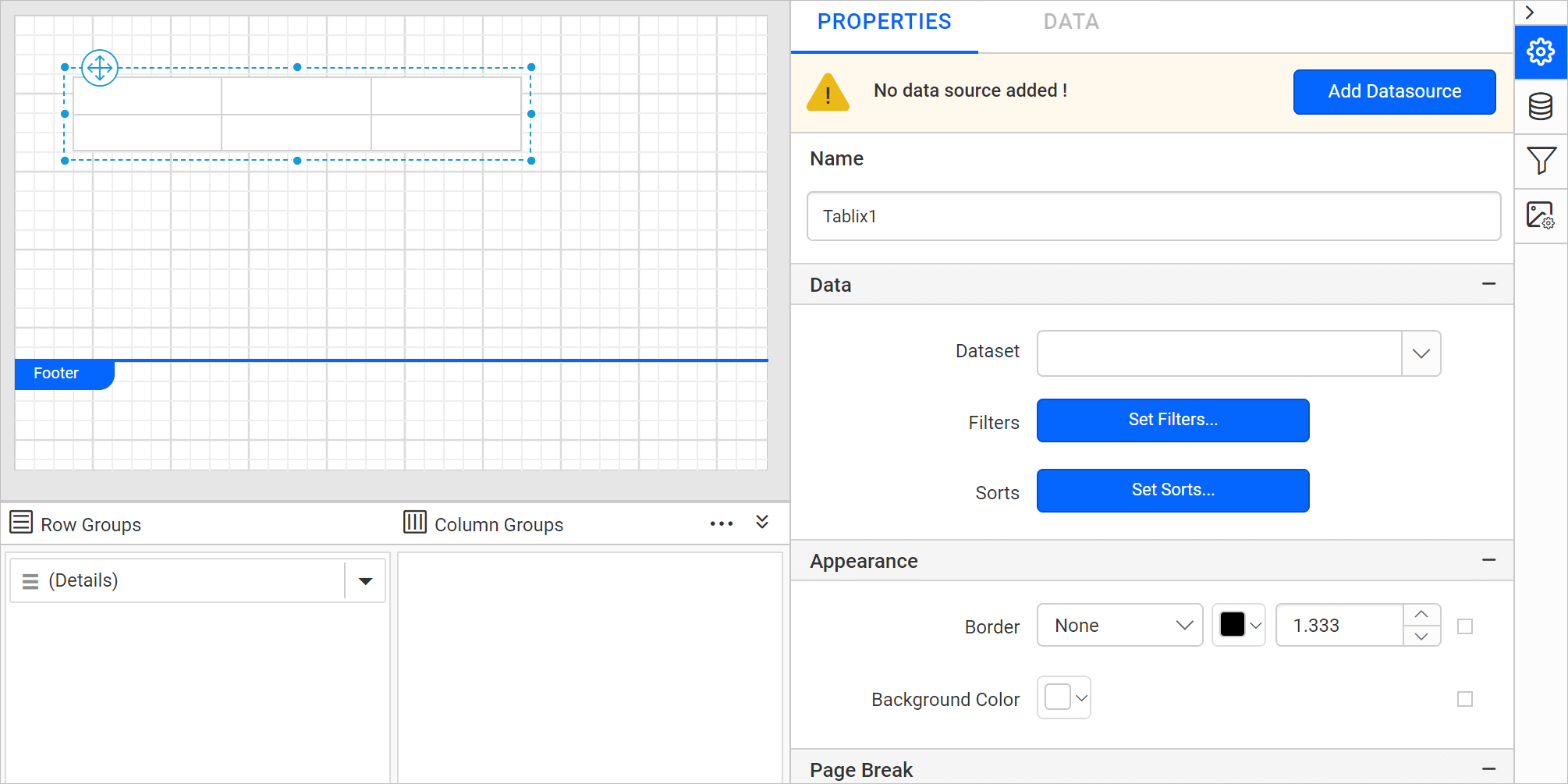Decrease the border width value
Screen dimensions: 1568x784
[x=1421, y=637]
